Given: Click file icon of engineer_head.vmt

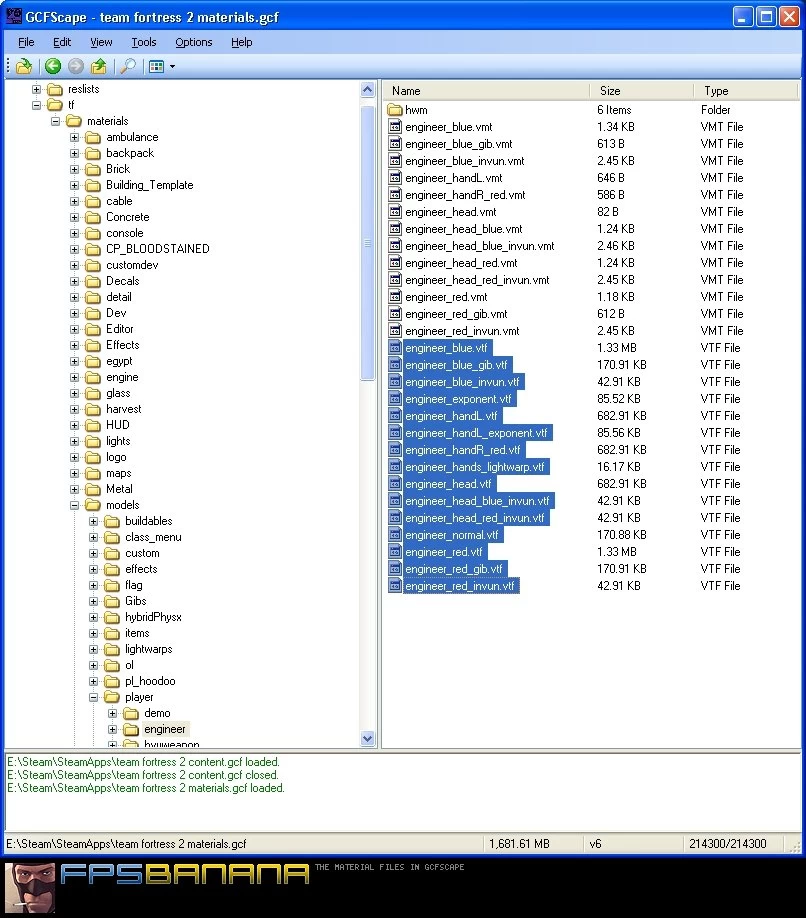Looking at the screenshot, I should click(x=395, y=211).
